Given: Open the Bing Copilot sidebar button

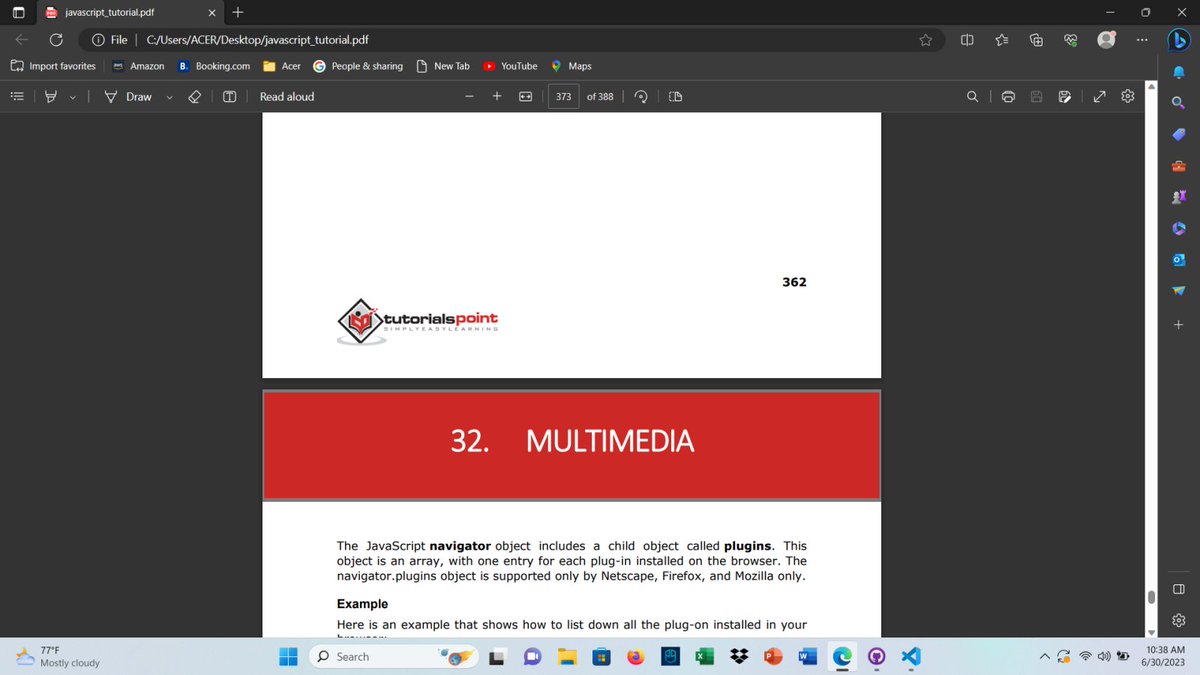Looking at the screenshot, I should [1179, 40].
